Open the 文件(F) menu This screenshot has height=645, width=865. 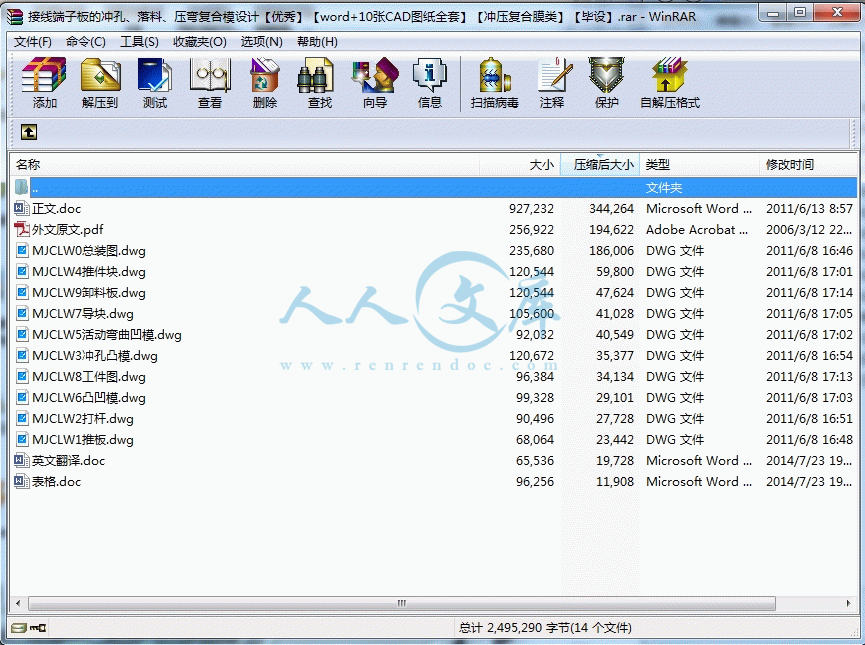pos(33,42)
